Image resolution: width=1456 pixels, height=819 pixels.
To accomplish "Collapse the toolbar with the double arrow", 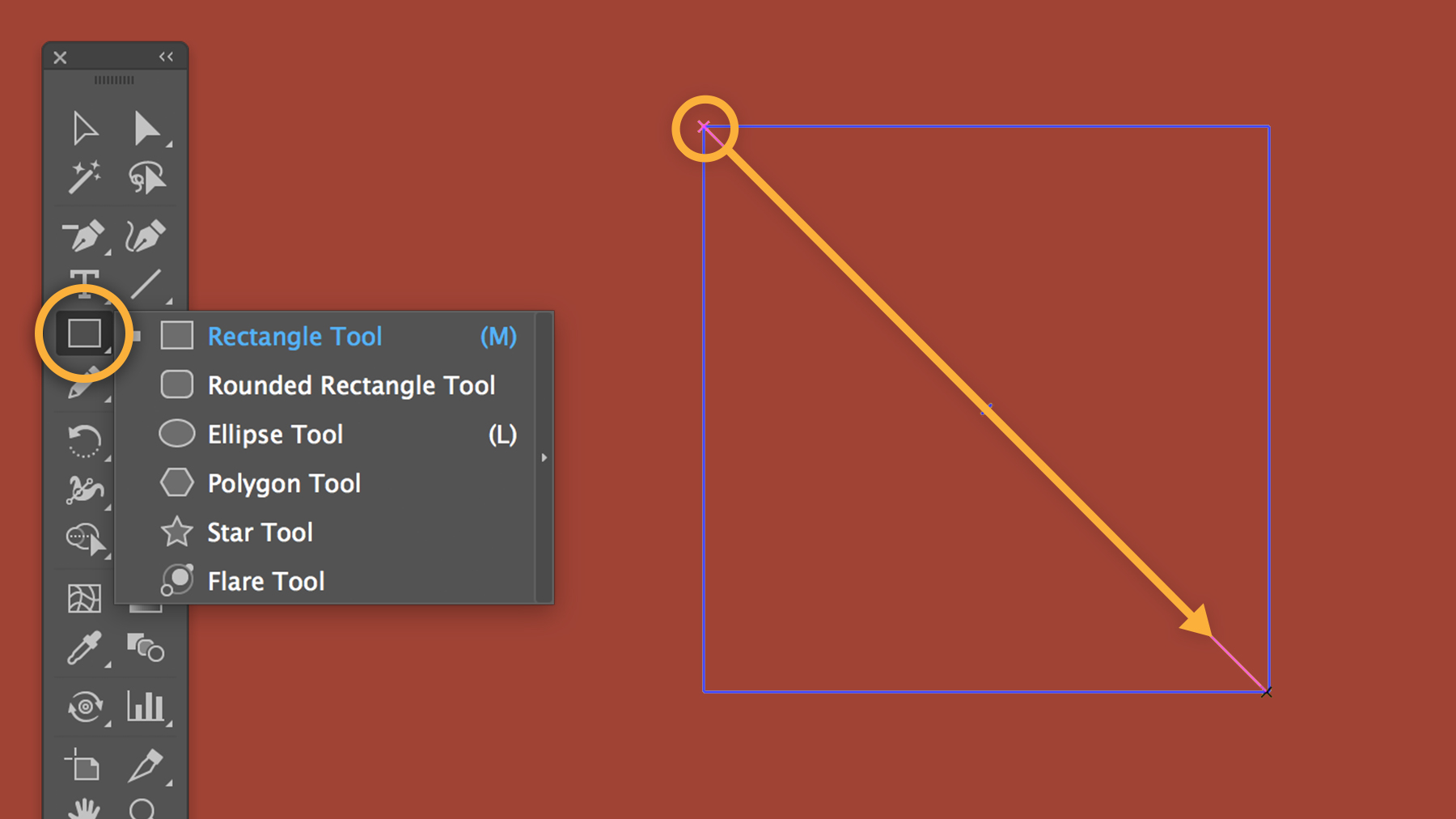I will pyautogui.click(x=166, y=57).
